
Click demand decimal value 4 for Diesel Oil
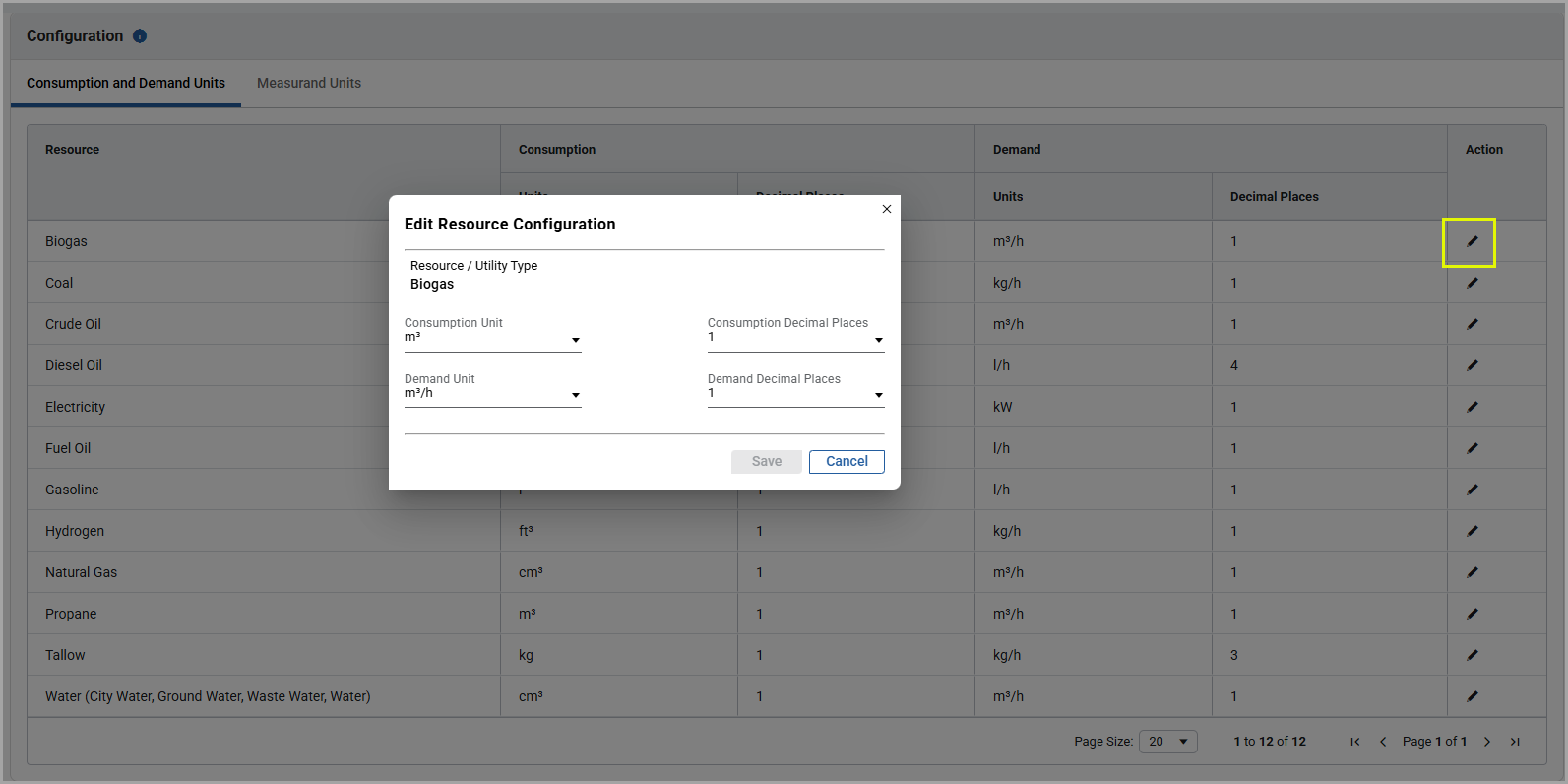1234,365
